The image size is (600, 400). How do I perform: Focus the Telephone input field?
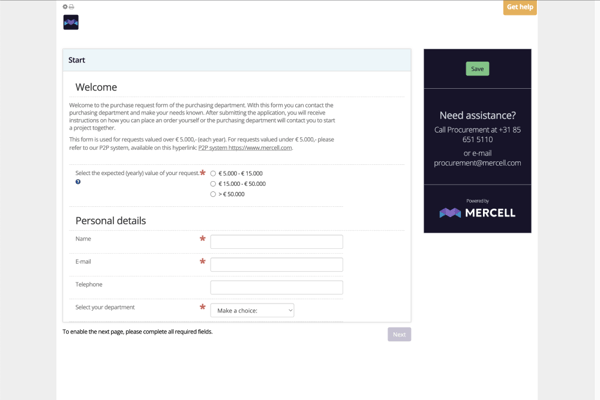coord(276,287)
